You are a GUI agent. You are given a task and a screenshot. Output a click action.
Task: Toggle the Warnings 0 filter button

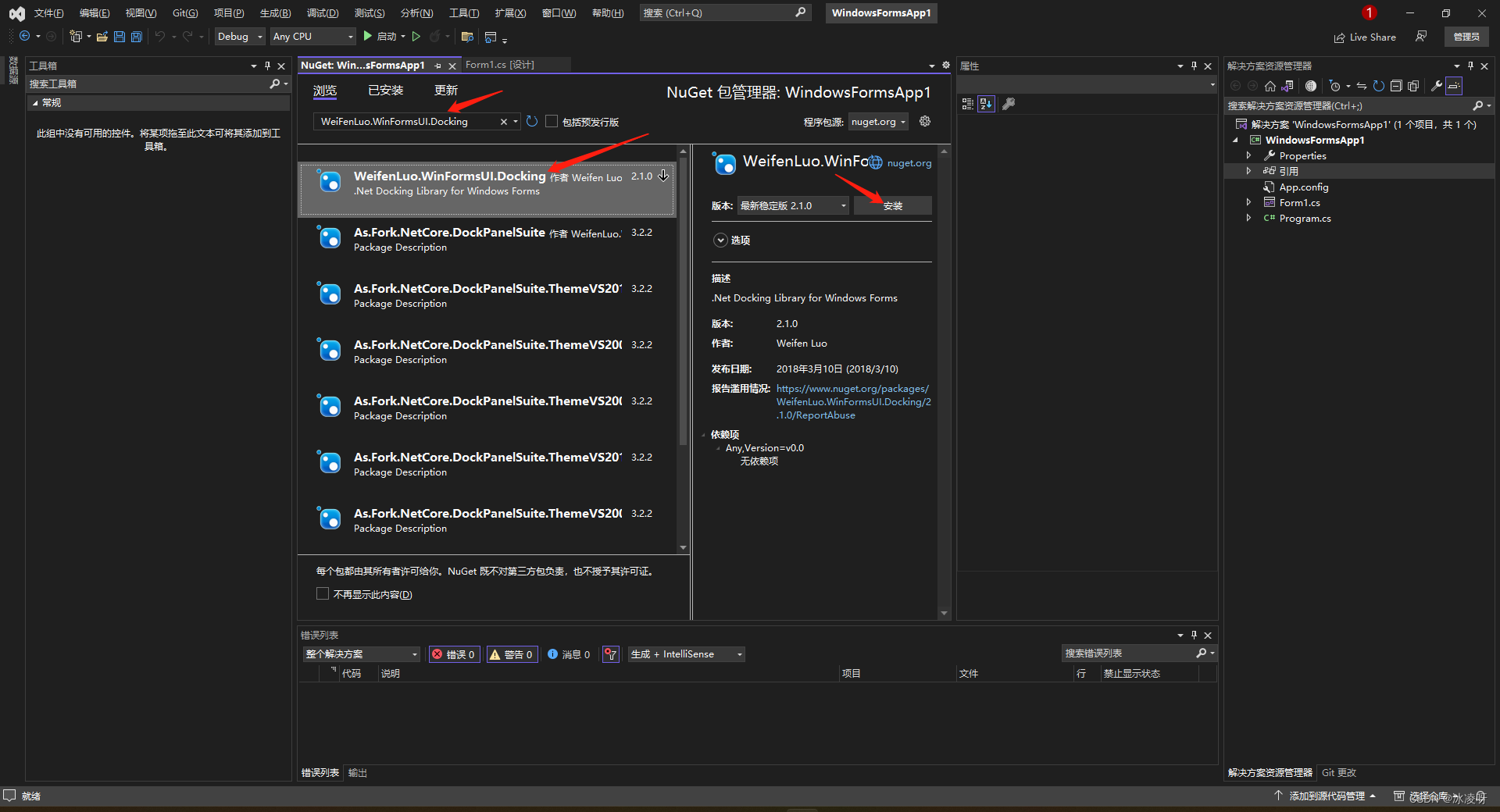[x=512, y=654]
